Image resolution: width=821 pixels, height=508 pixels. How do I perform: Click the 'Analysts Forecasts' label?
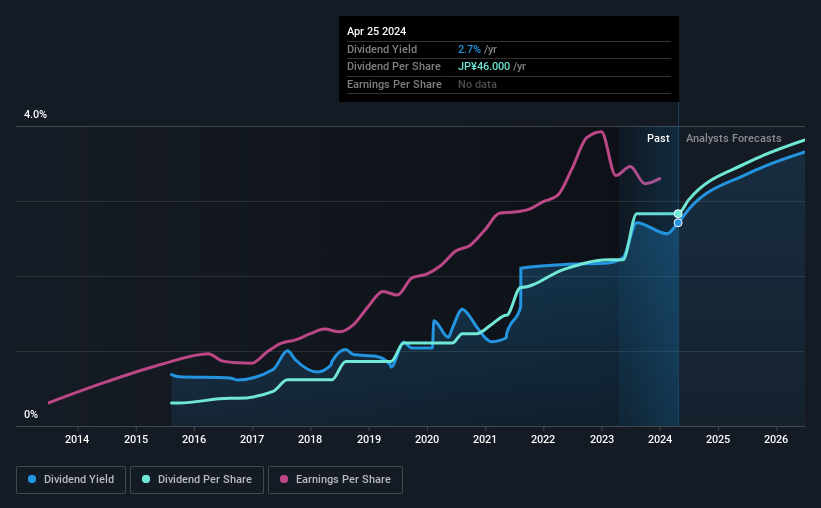pos(734,138)
